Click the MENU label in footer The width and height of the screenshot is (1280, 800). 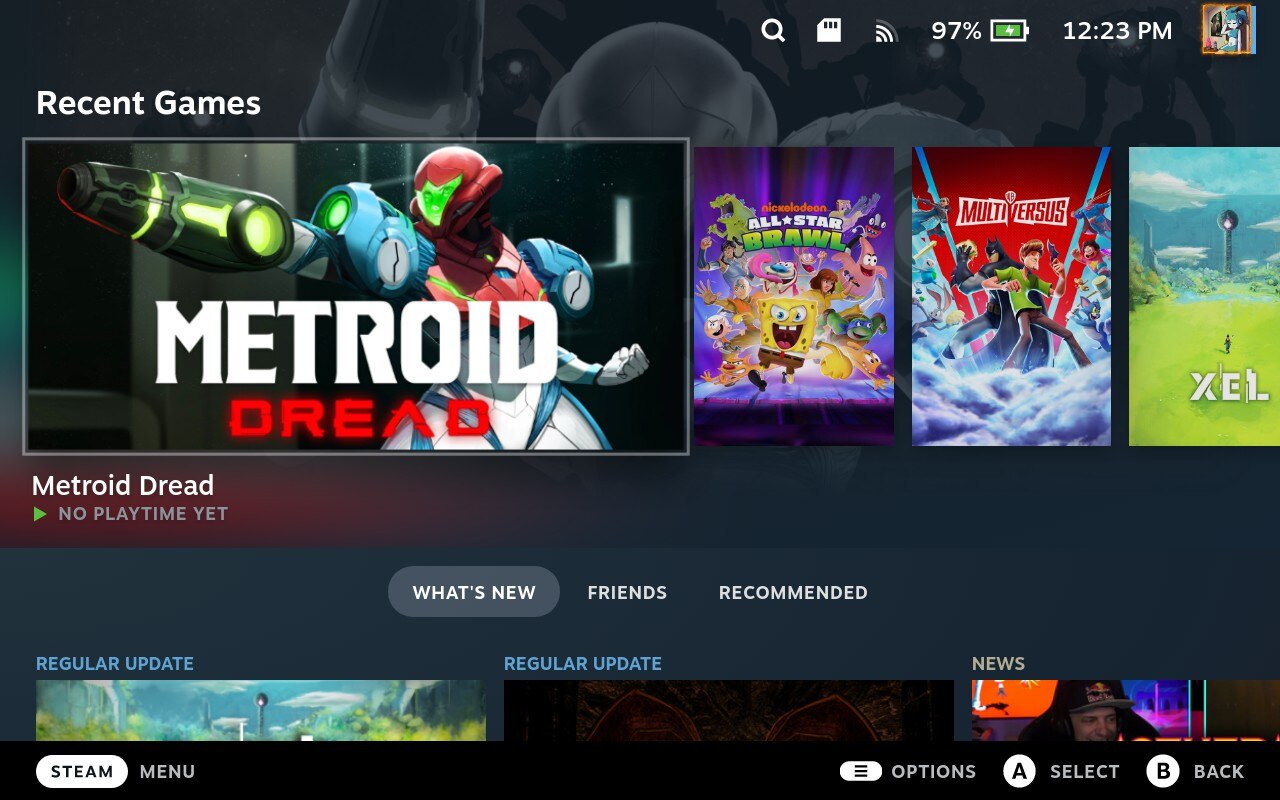[x=167, y=772]
